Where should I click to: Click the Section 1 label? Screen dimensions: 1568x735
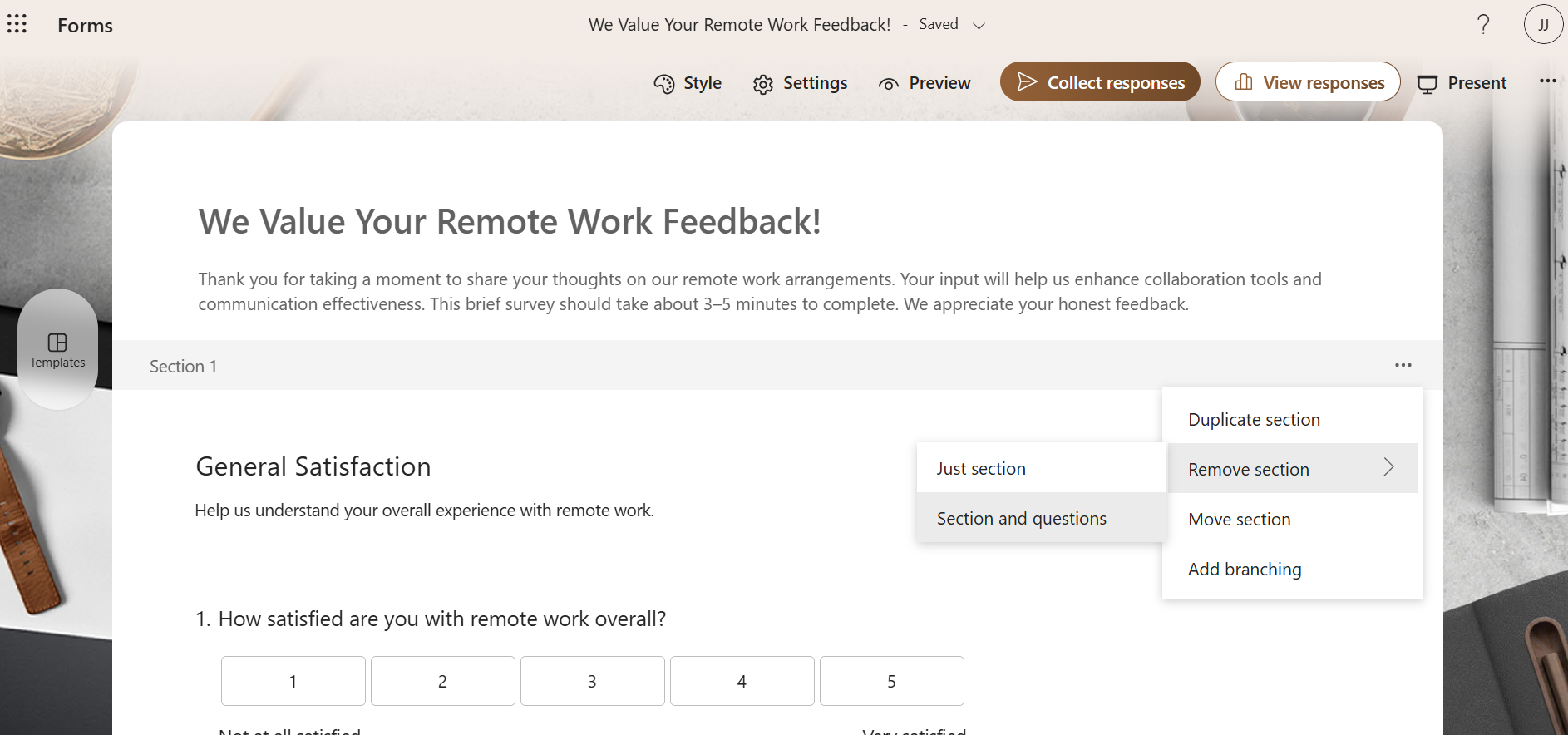click(183, 367)
